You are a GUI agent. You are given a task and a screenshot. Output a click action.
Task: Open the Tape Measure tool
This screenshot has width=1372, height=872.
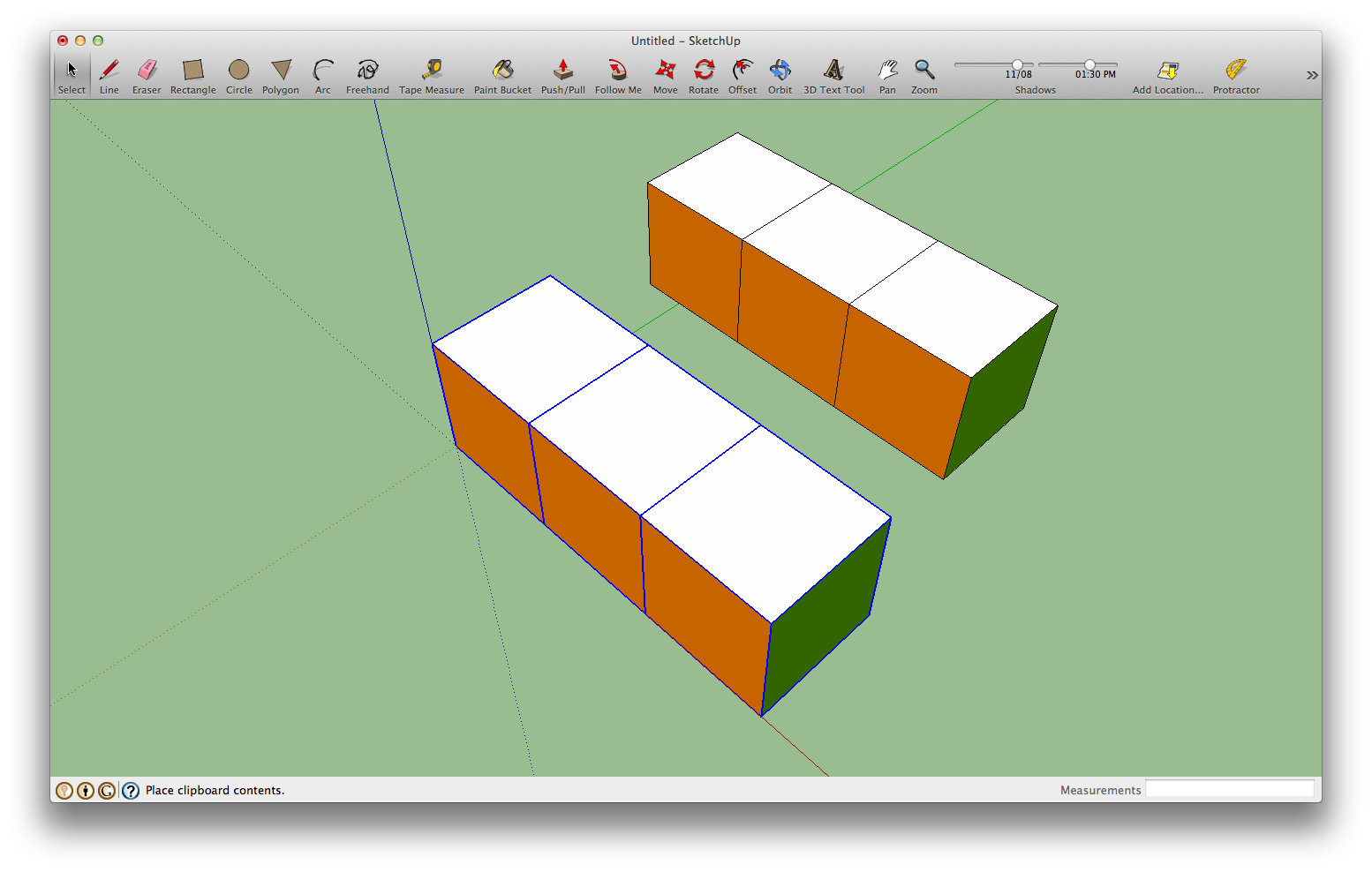tap(432, 70)
